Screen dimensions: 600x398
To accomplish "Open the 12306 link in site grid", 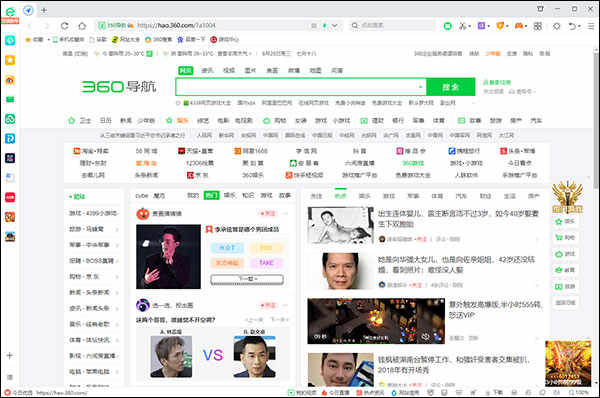I will coord(199,163).
